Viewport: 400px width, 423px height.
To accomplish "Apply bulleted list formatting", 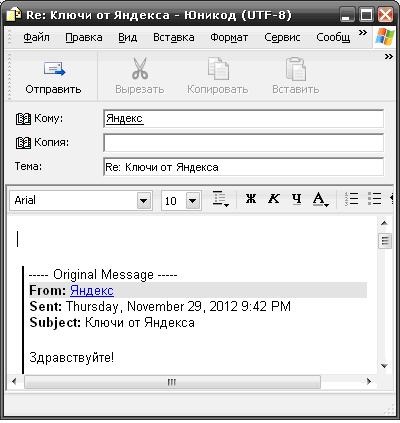I will tap(375, 199).
